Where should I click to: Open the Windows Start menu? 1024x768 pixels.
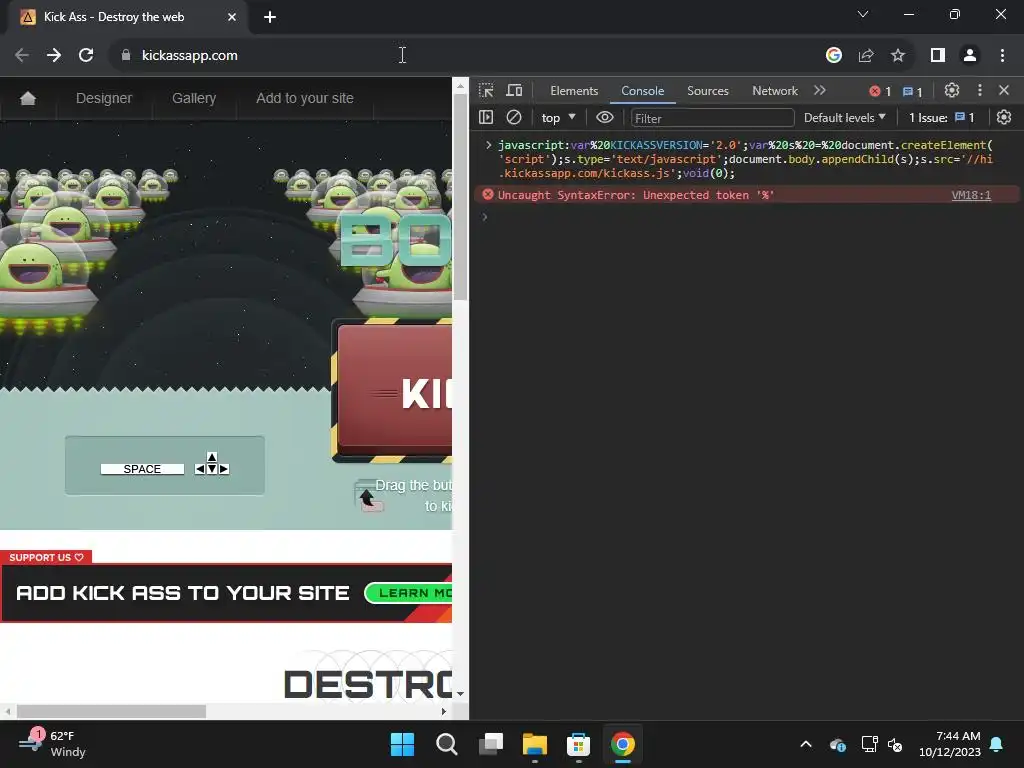[x=402, y=744]
